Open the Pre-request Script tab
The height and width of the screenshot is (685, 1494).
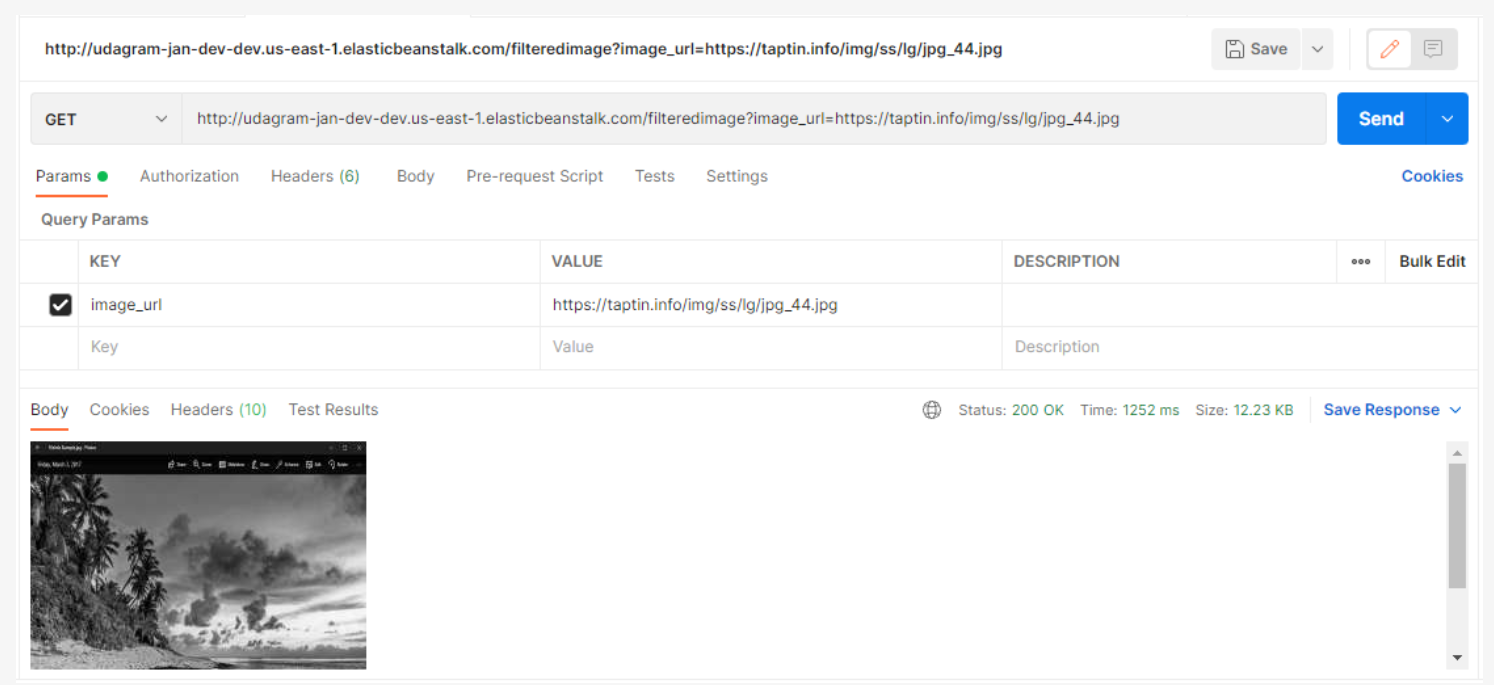coord(534,176)
